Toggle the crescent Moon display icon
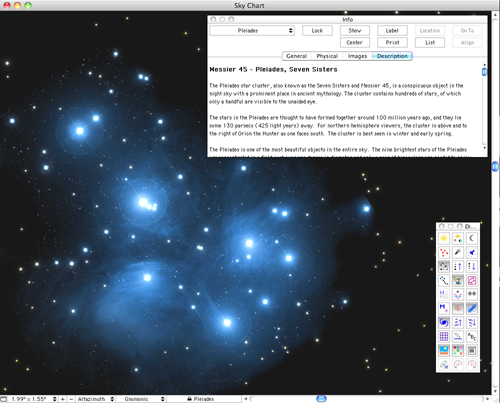The image size is (500, 403). pyautogui.click(x=472, y=238)
